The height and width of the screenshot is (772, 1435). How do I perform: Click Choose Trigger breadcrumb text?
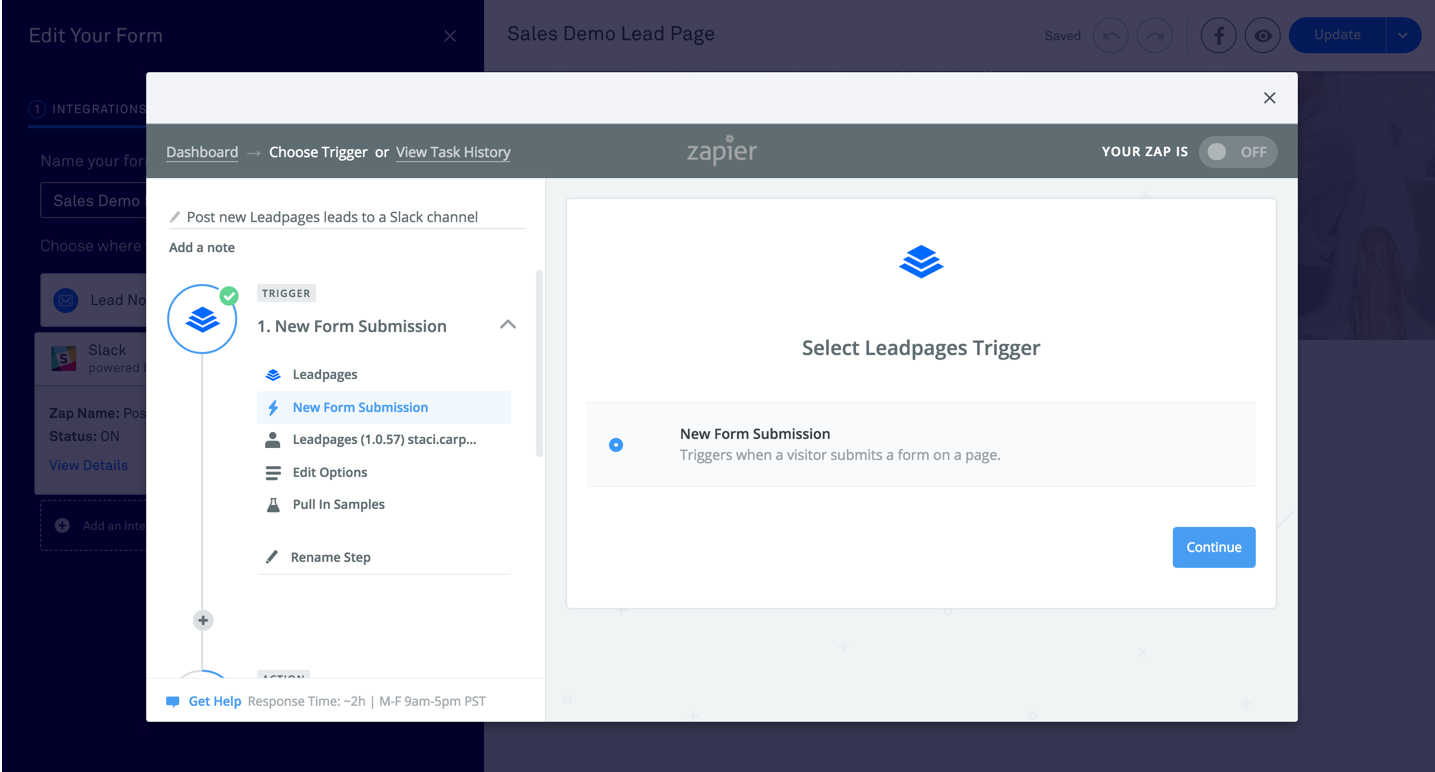point(318,152)
